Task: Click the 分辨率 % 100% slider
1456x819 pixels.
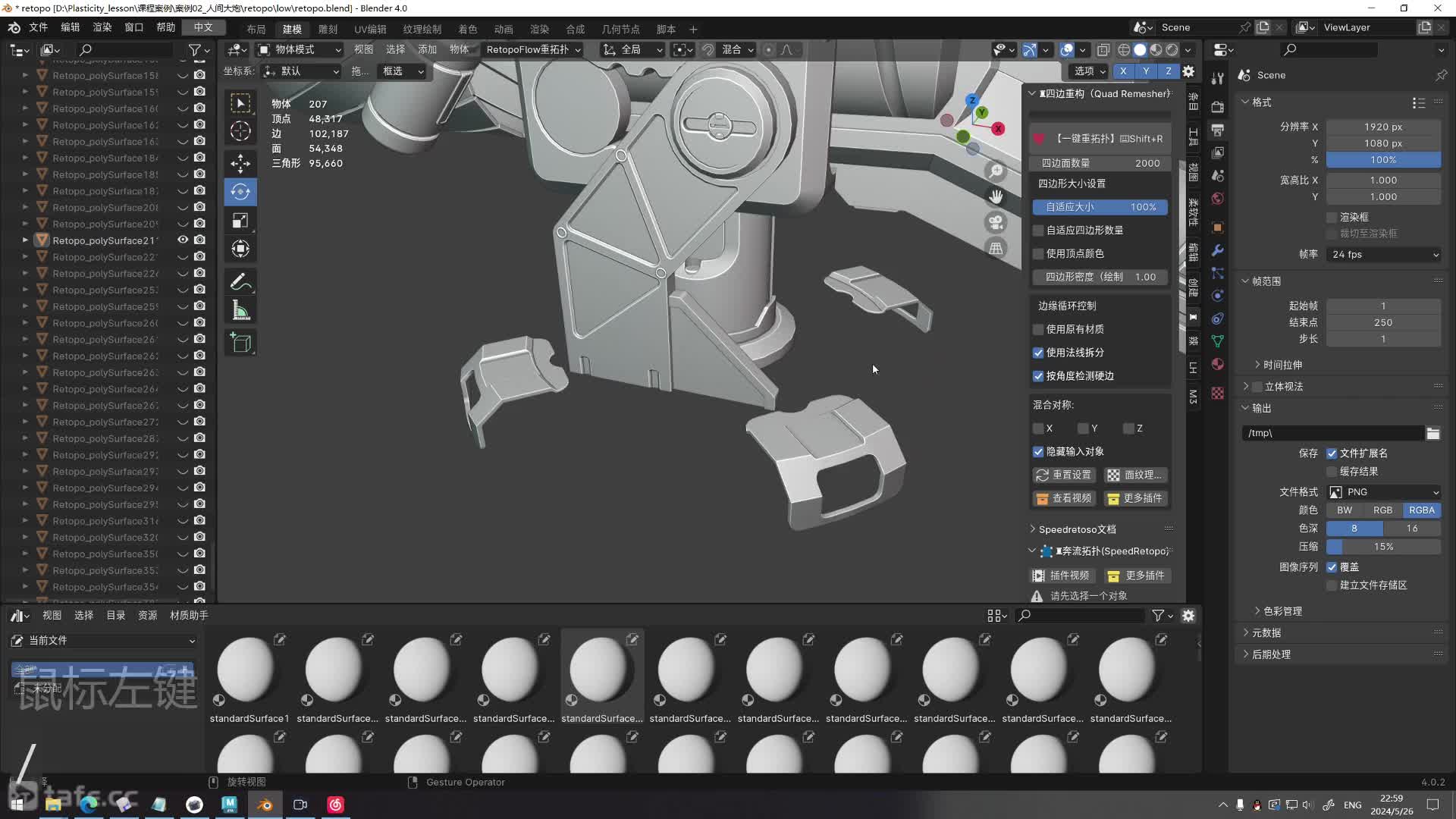Action: point(1384,160)
